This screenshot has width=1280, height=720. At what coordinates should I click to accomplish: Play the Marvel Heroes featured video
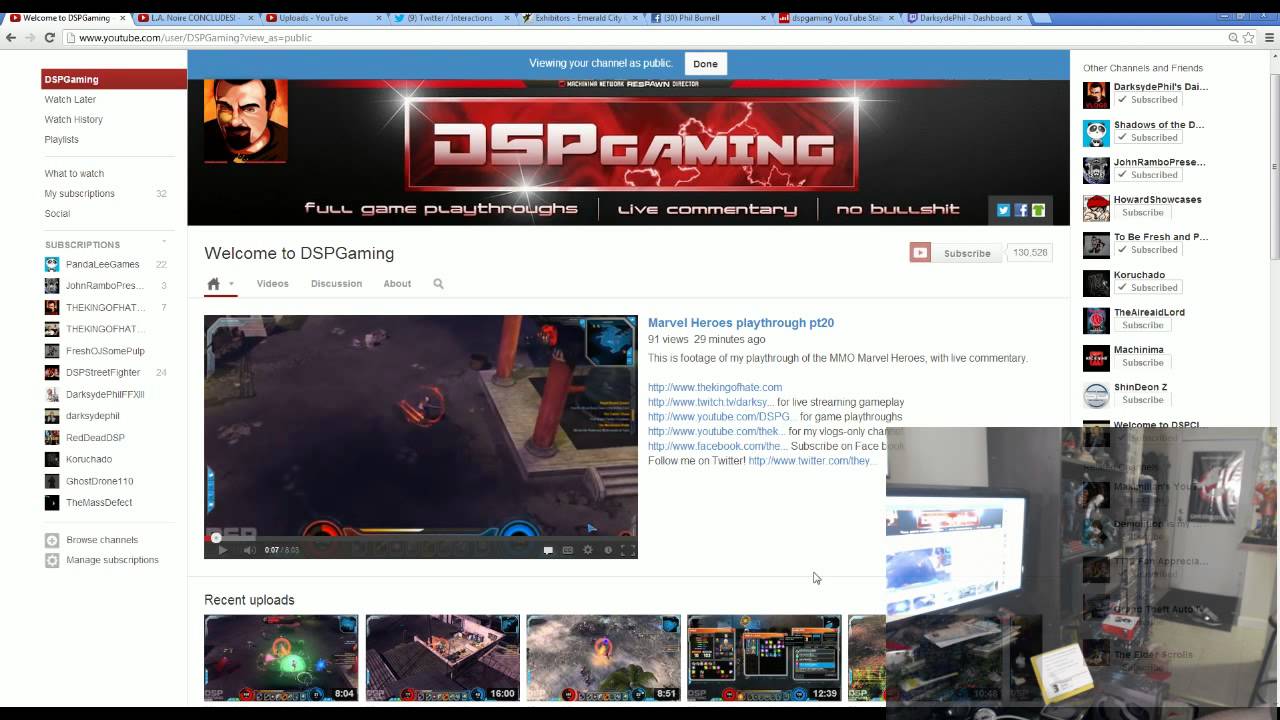point(222,550)
